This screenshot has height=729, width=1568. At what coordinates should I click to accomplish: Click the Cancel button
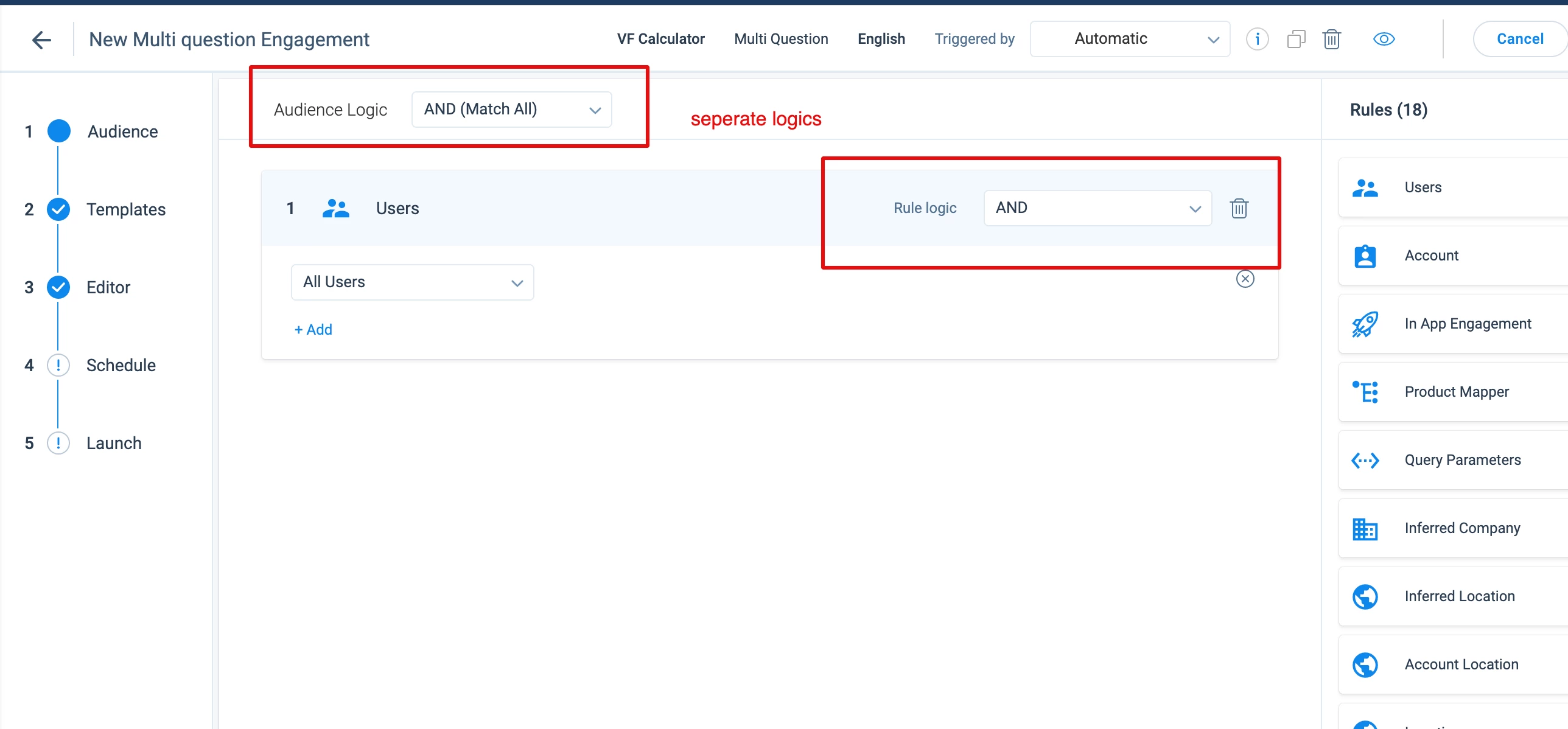tap(1519, 40)
